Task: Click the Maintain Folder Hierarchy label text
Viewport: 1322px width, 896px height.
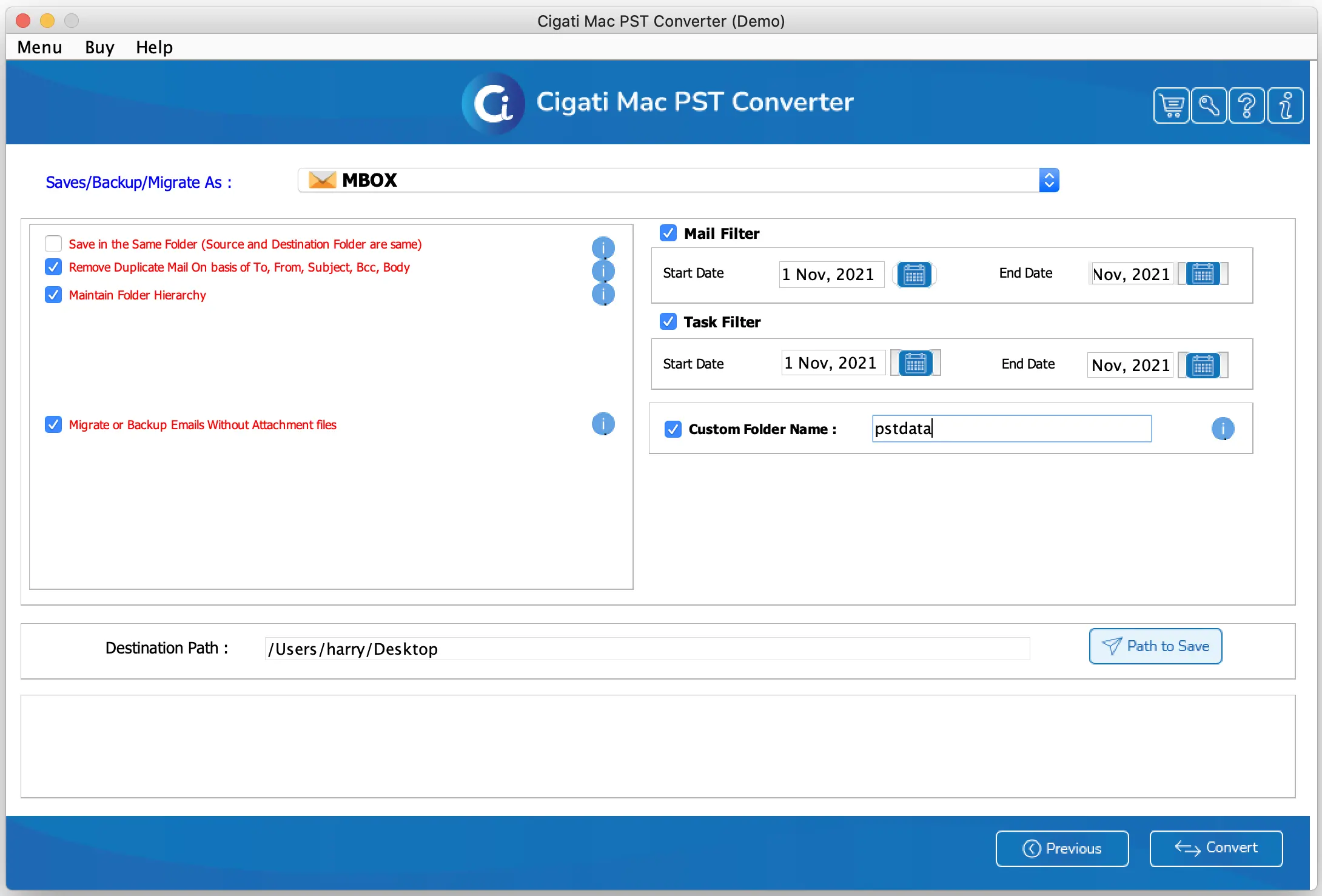Action: [138, 295]
